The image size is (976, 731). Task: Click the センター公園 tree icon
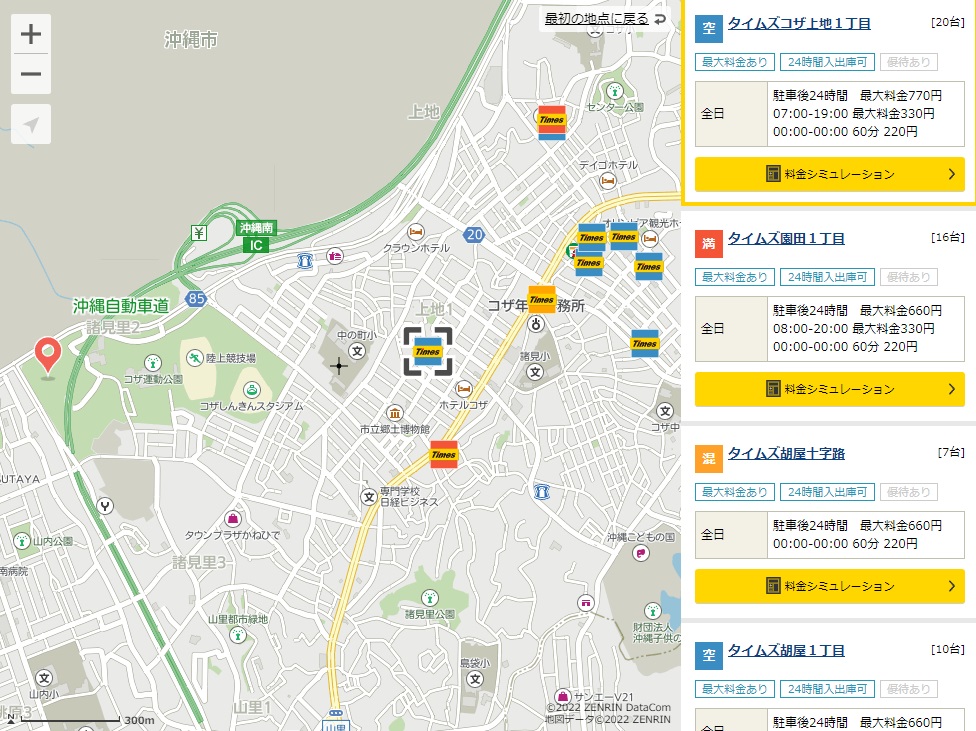pyautogui.click(x=615, y=92)
